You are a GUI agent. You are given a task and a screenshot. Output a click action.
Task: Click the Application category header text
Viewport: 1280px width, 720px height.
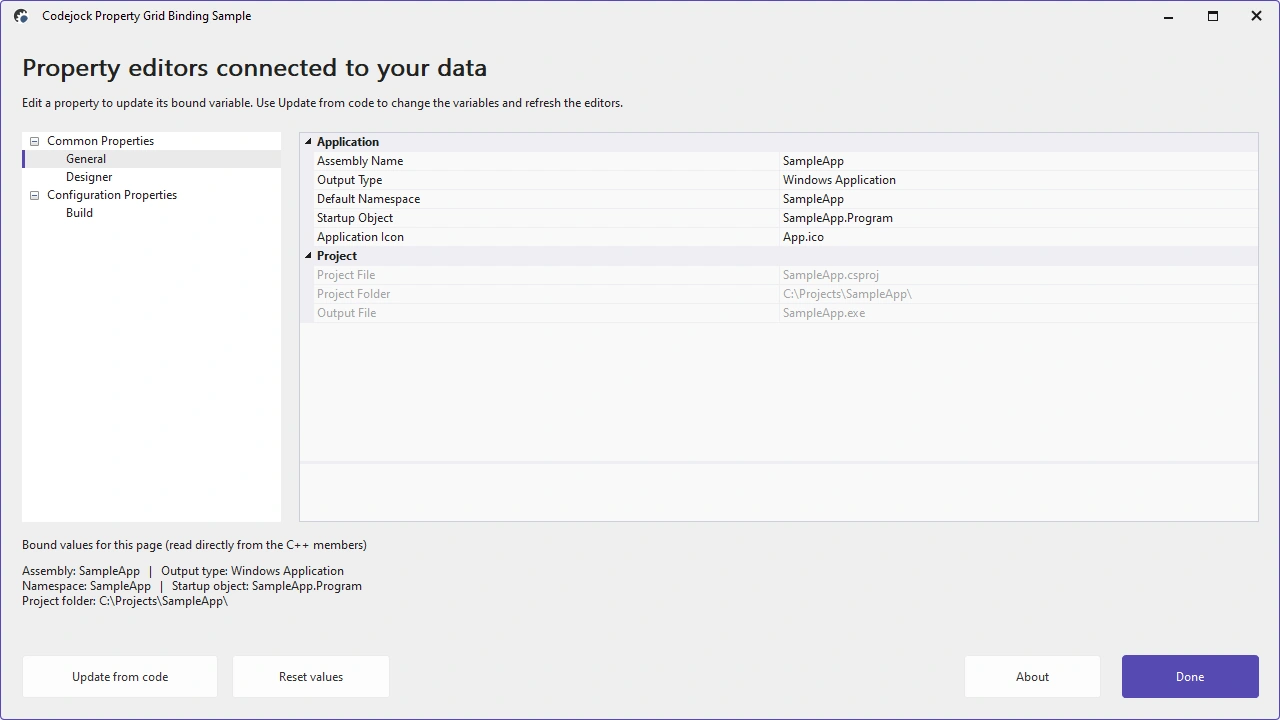pyautogui.click(x=348, y=142)
